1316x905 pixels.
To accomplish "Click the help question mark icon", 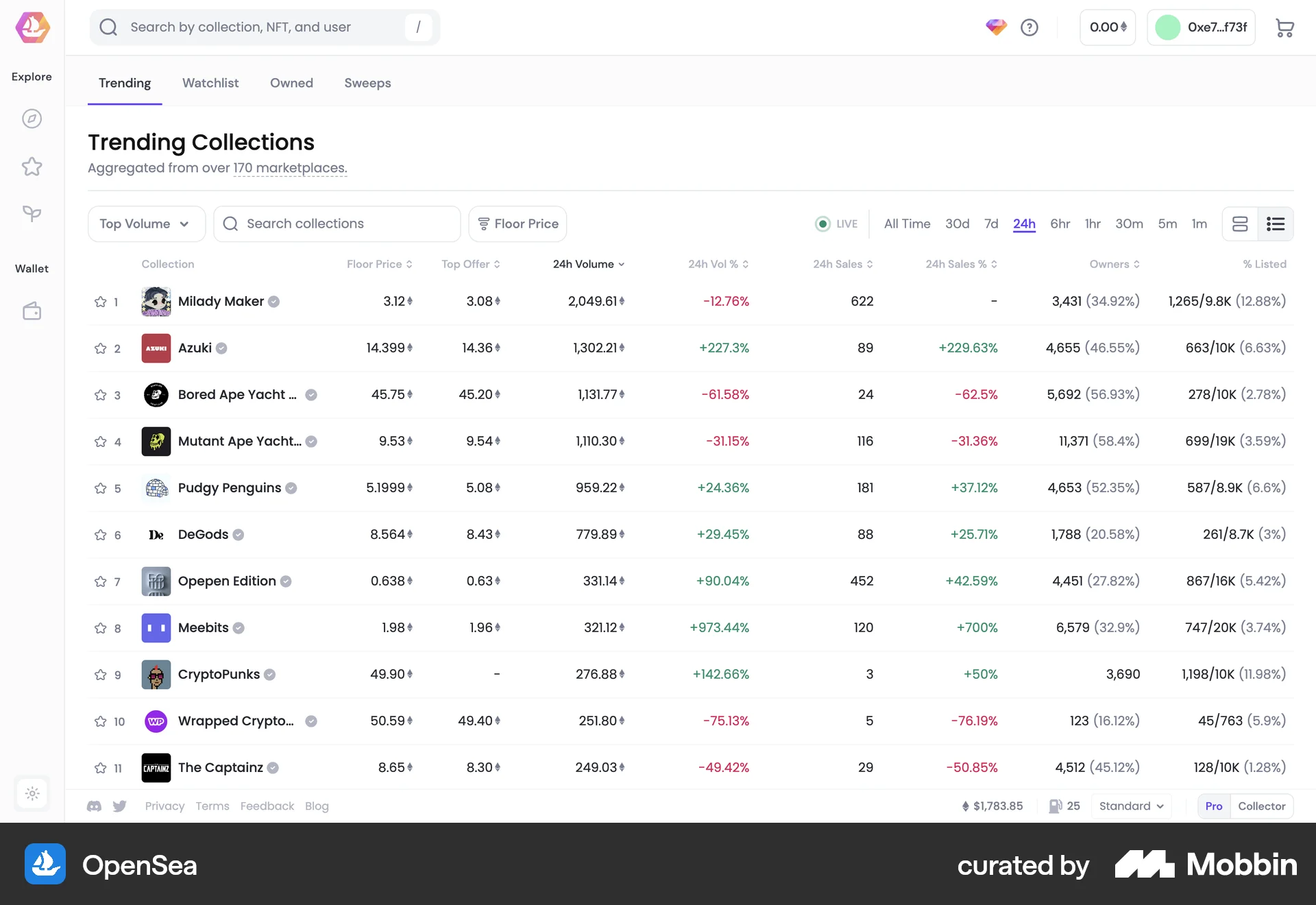I will (1029, 27).
